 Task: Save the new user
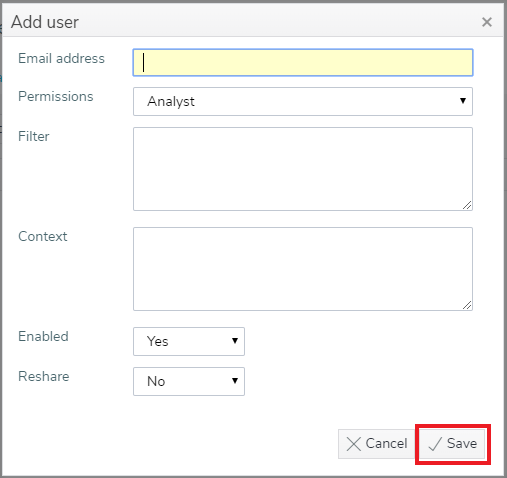[x=453, y=444]
